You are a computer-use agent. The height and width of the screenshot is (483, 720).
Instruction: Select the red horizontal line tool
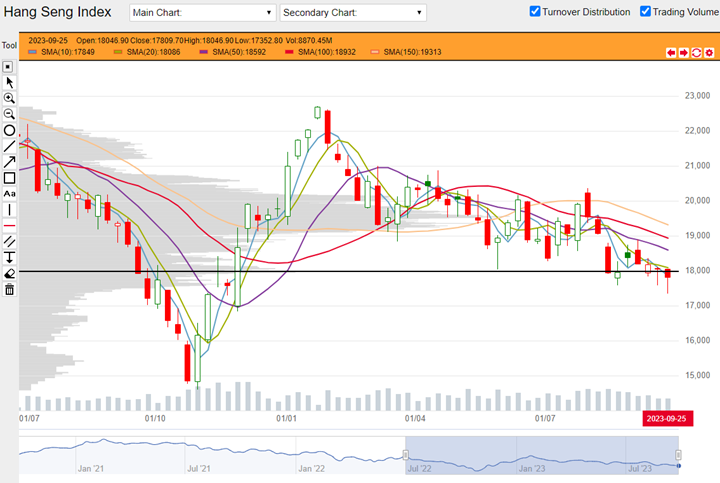(9, 226)
